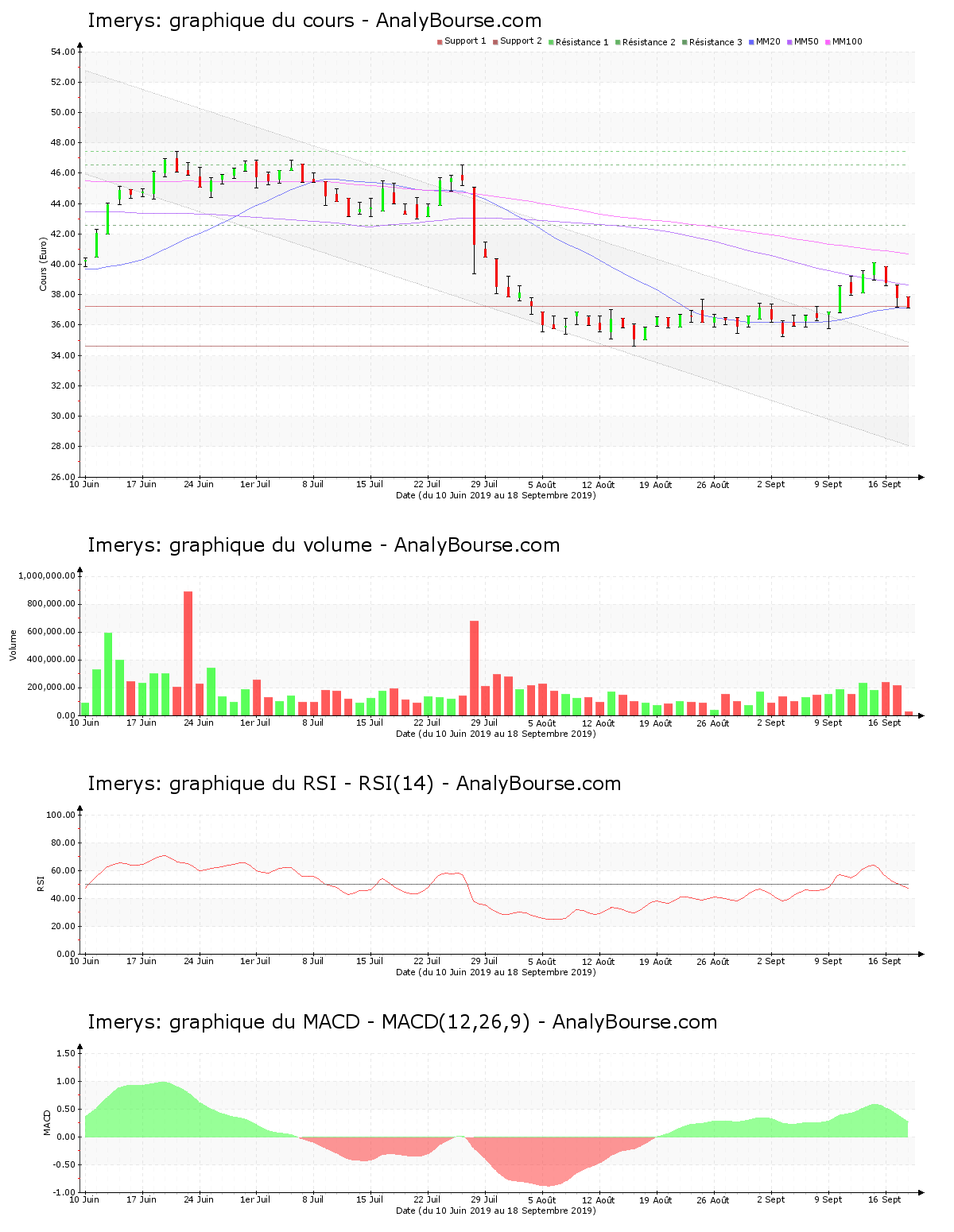This screenshot has height=1232, width=954.
Task: Click the MM20 legend color swatch
Action: [751, 42]
